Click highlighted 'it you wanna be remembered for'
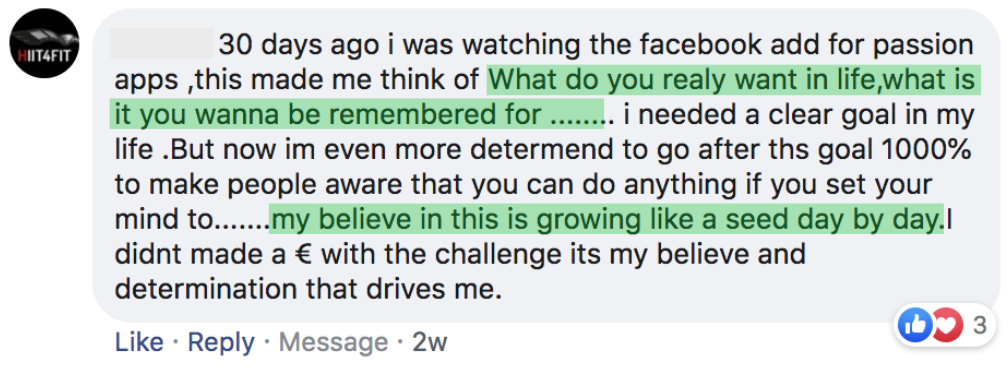The image size is (1008, 374). click(328, 114)
